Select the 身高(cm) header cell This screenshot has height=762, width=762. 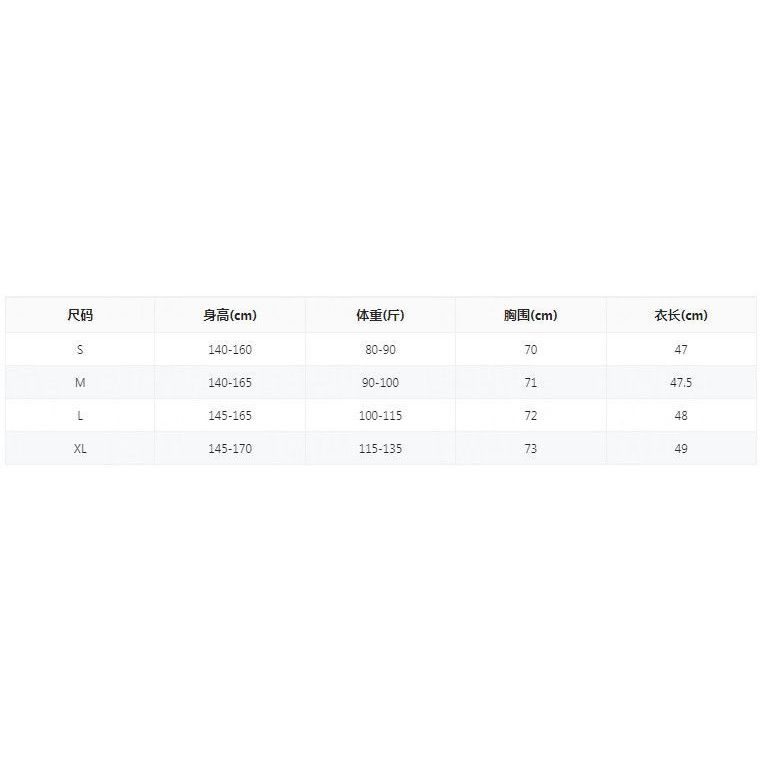pos(230,315)
